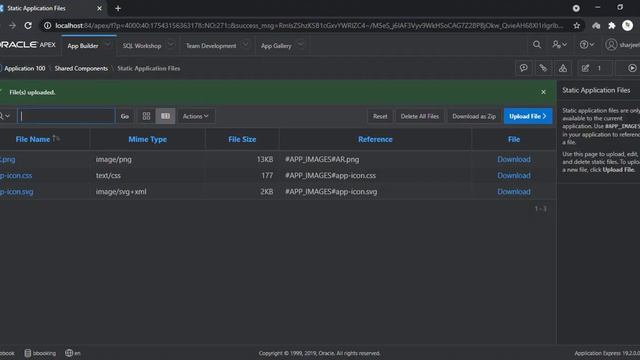Switch to View Report mode
The height and width of the screenshot is (360, 640).
[165, 116]
